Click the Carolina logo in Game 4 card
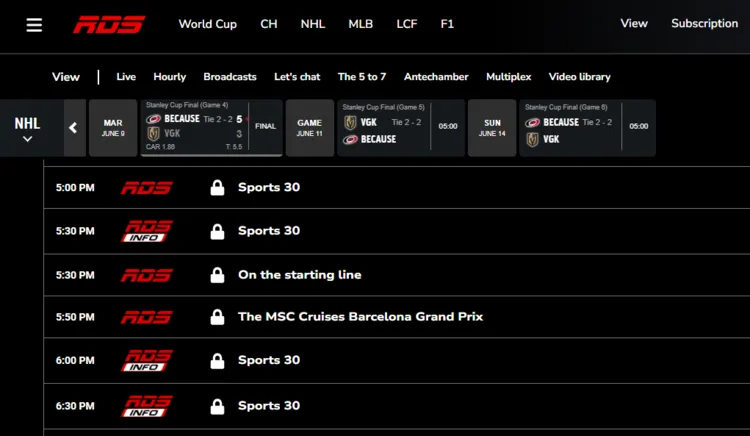 click(153, 119)
